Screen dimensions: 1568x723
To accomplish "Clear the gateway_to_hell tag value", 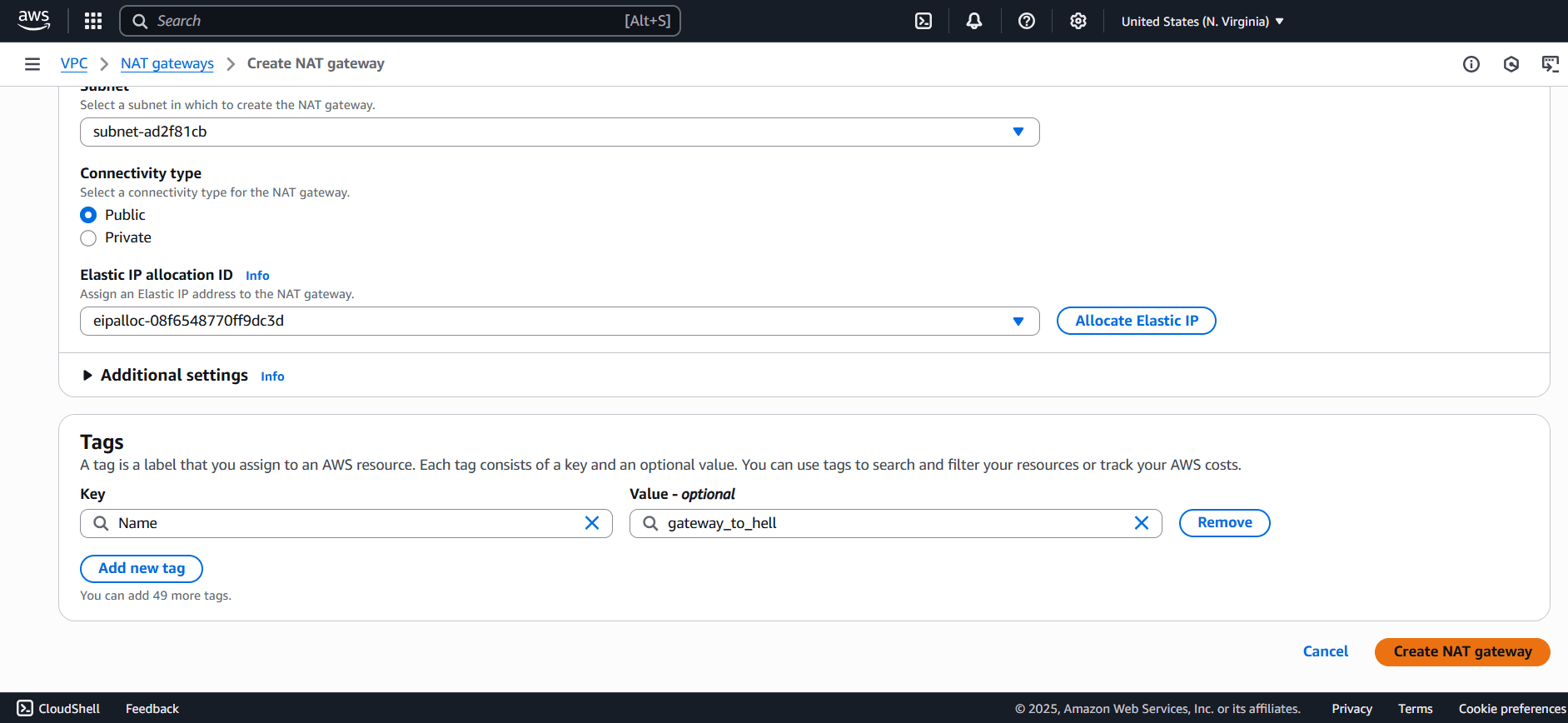I will click(x=1141, y=523).
